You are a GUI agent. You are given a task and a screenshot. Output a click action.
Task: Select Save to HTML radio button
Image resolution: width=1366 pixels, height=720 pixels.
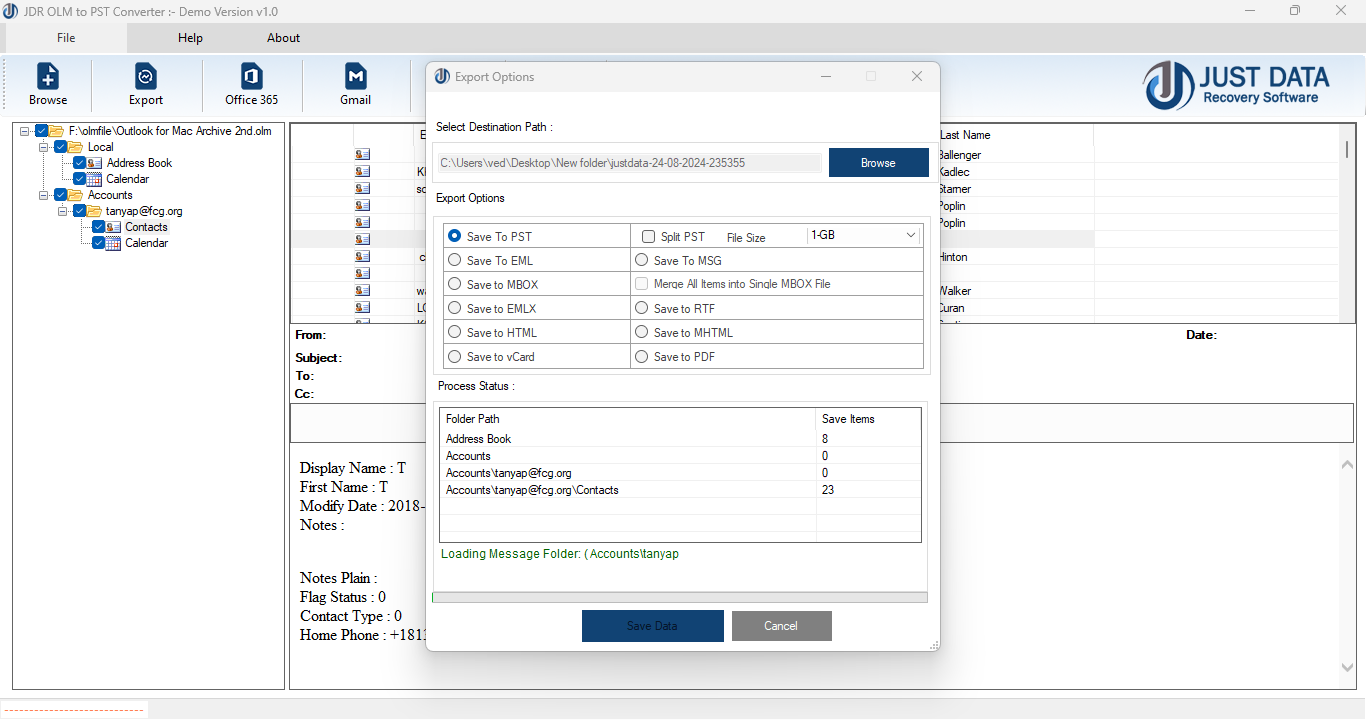tap(455, 332)
